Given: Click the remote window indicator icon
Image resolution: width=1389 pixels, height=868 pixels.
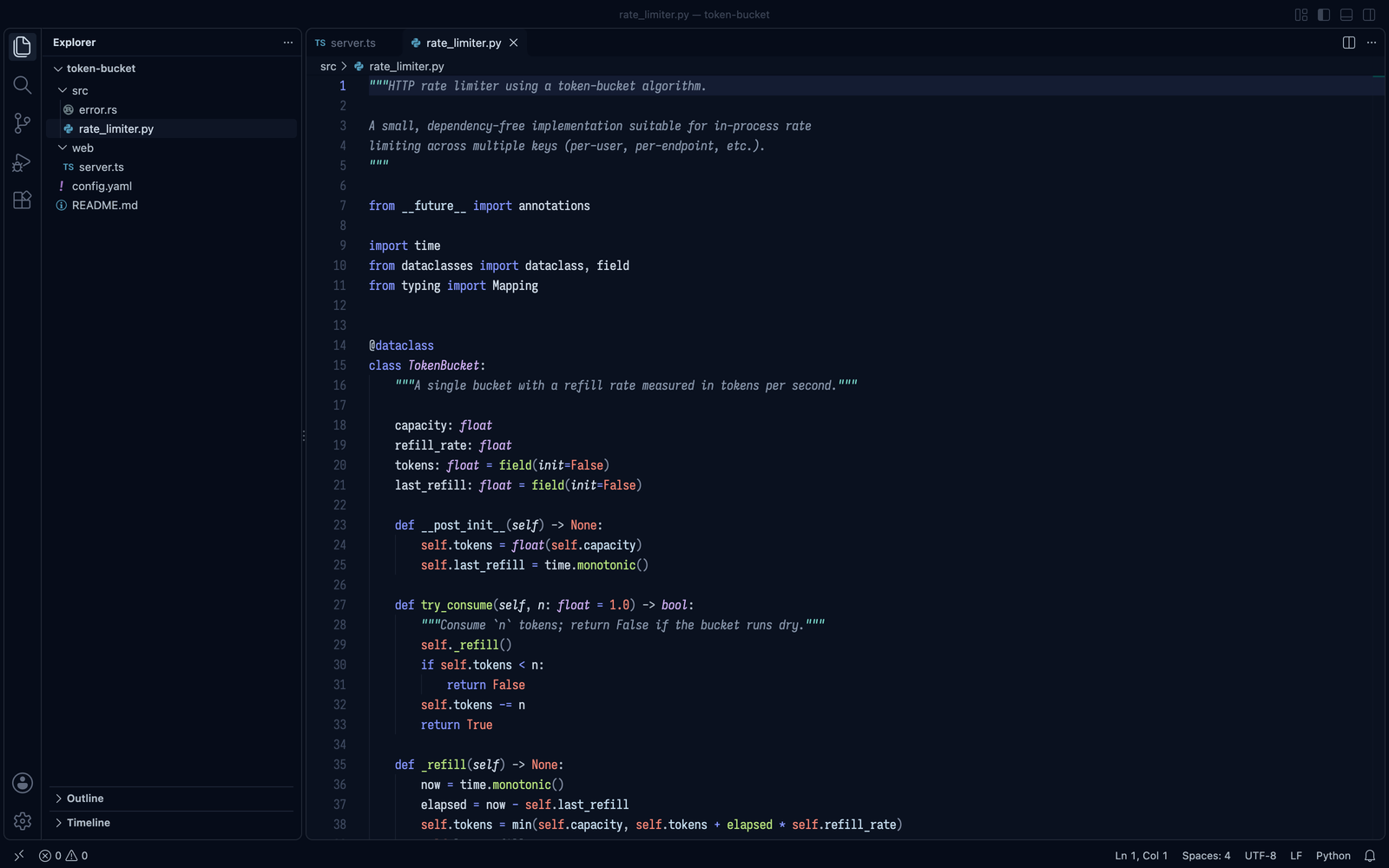Looking at the screenshot, I should 19,856.
